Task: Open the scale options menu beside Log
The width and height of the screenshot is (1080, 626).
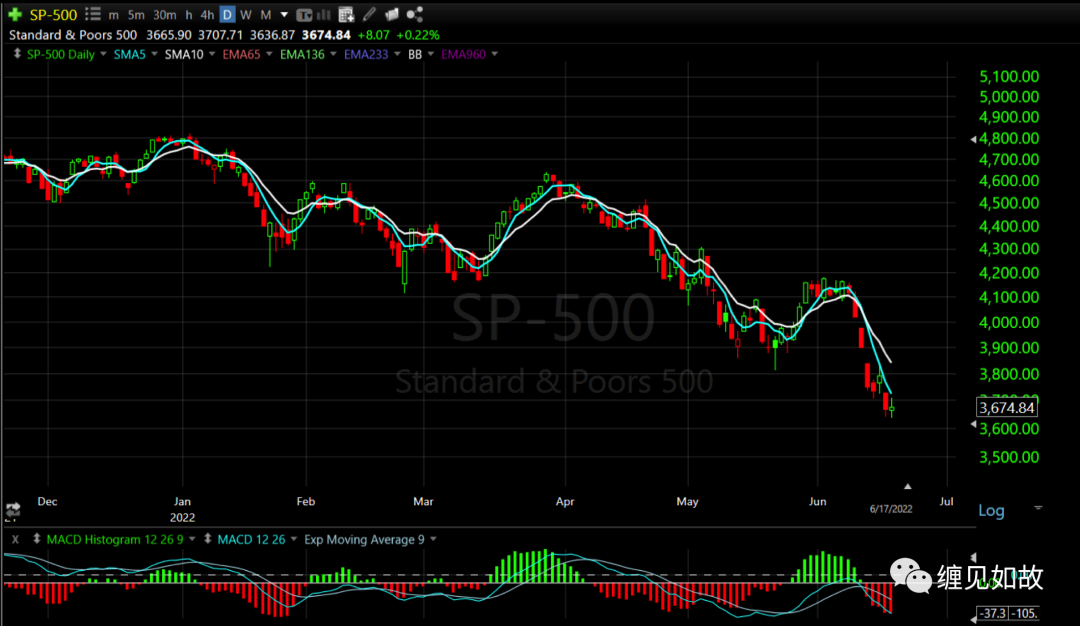Action: 1038,508
